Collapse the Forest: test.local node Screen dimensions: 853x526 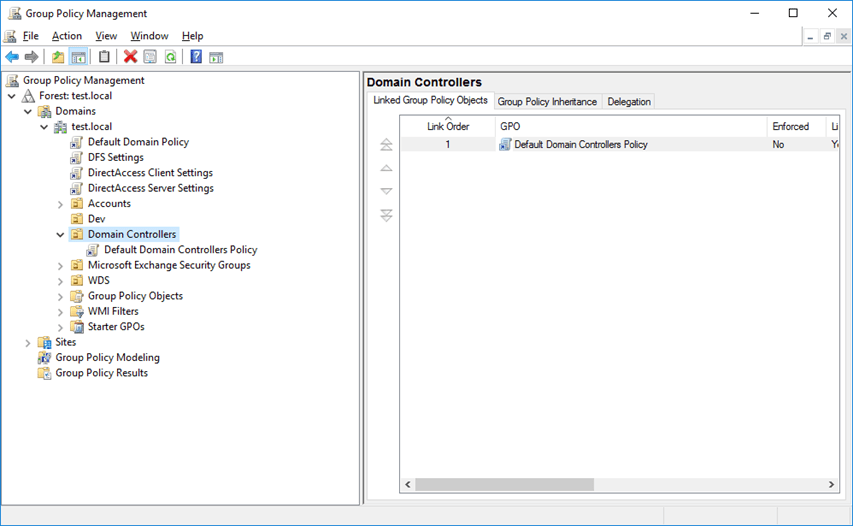coord(12,96)
